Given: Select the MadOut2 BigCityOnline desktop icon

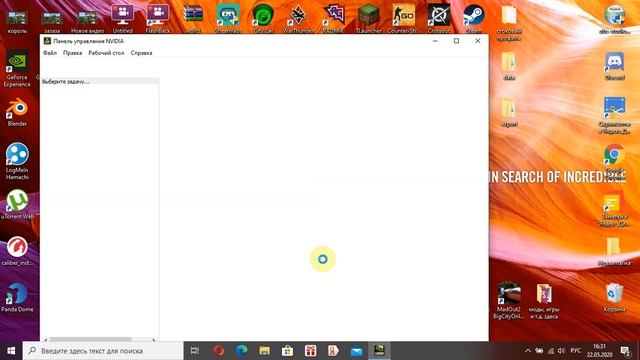Looking at the screenshot, I should point(509,301).
